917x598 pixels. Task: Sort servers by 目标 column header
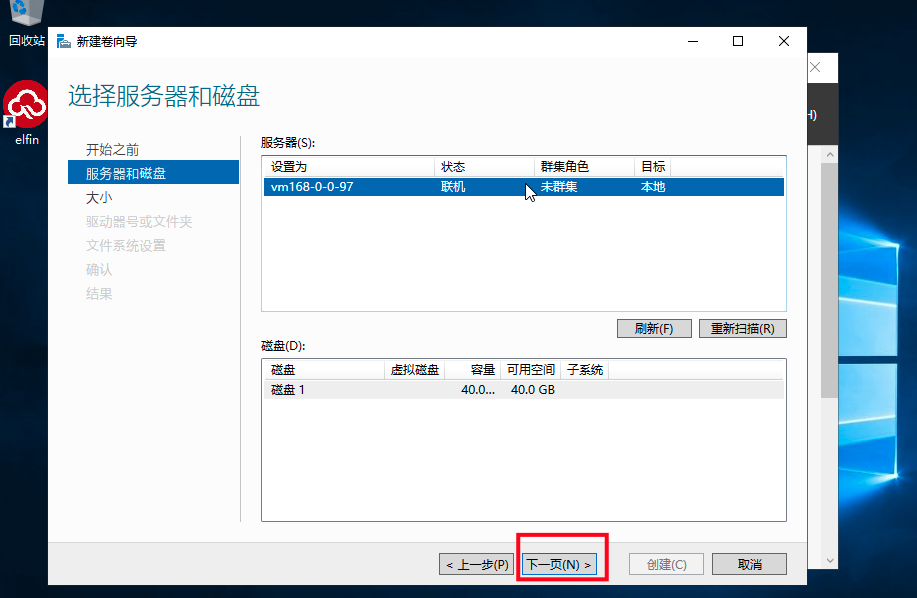pyautogui.click(x=653, y=167)
